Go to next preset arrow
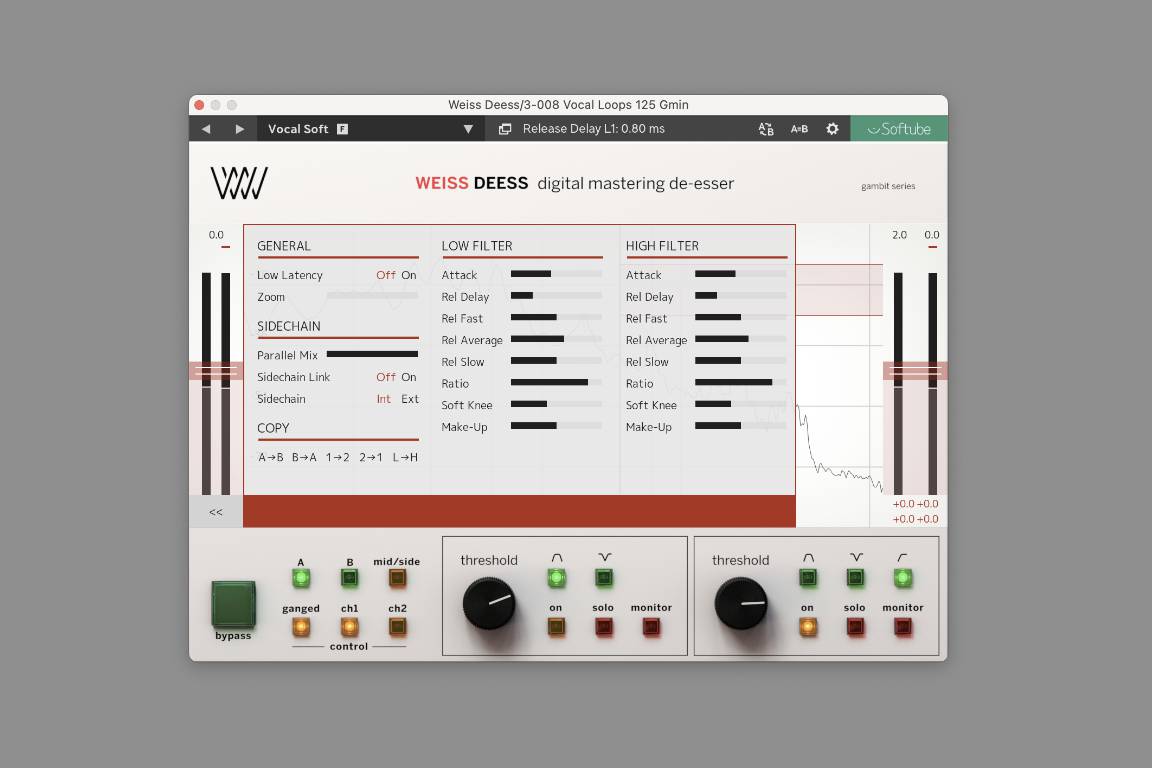This screenshot has height=768, width=1152. 240,129
